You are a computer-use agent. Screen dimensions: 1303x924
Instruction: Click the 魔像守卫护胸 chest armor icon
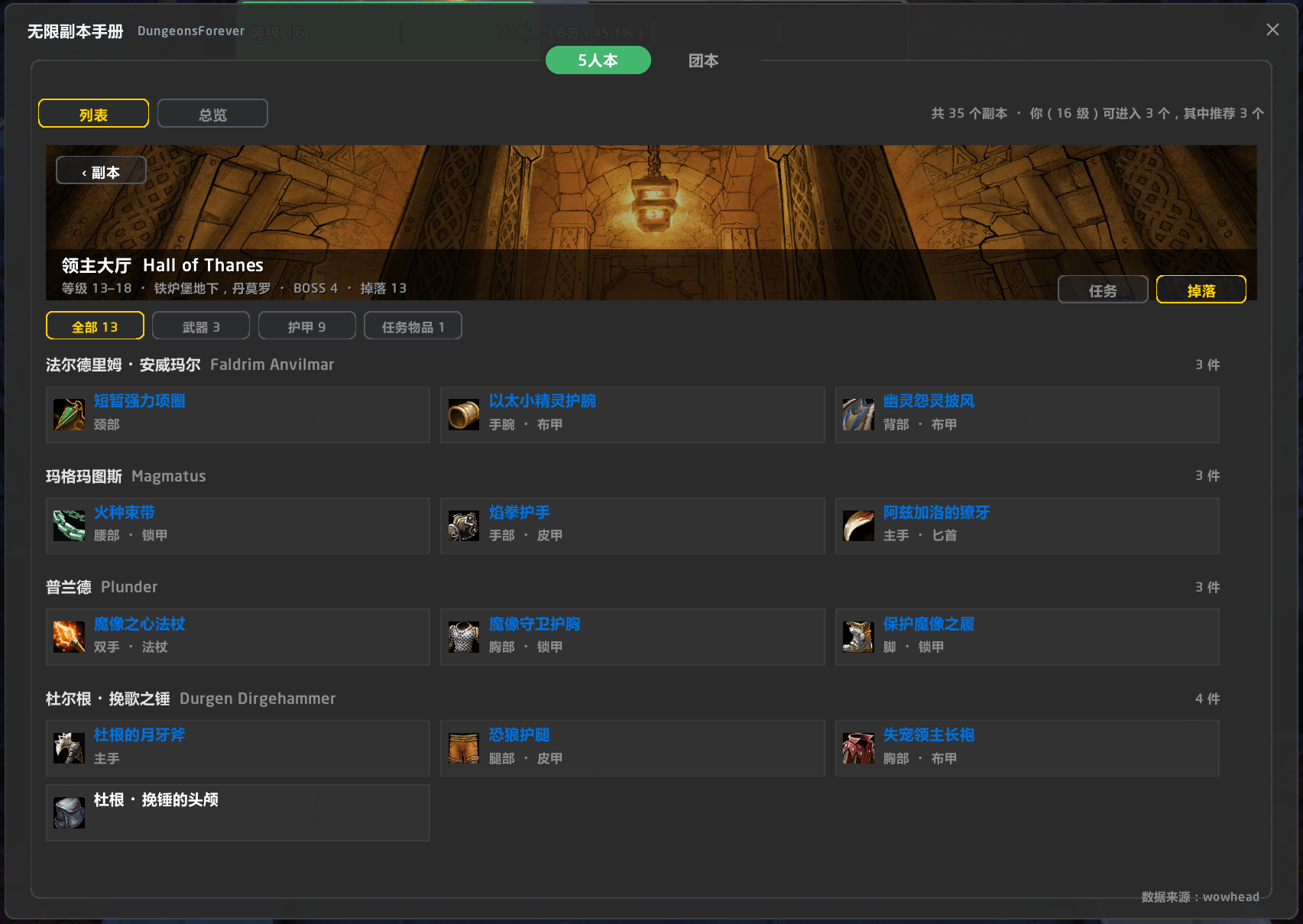[464, 637]
